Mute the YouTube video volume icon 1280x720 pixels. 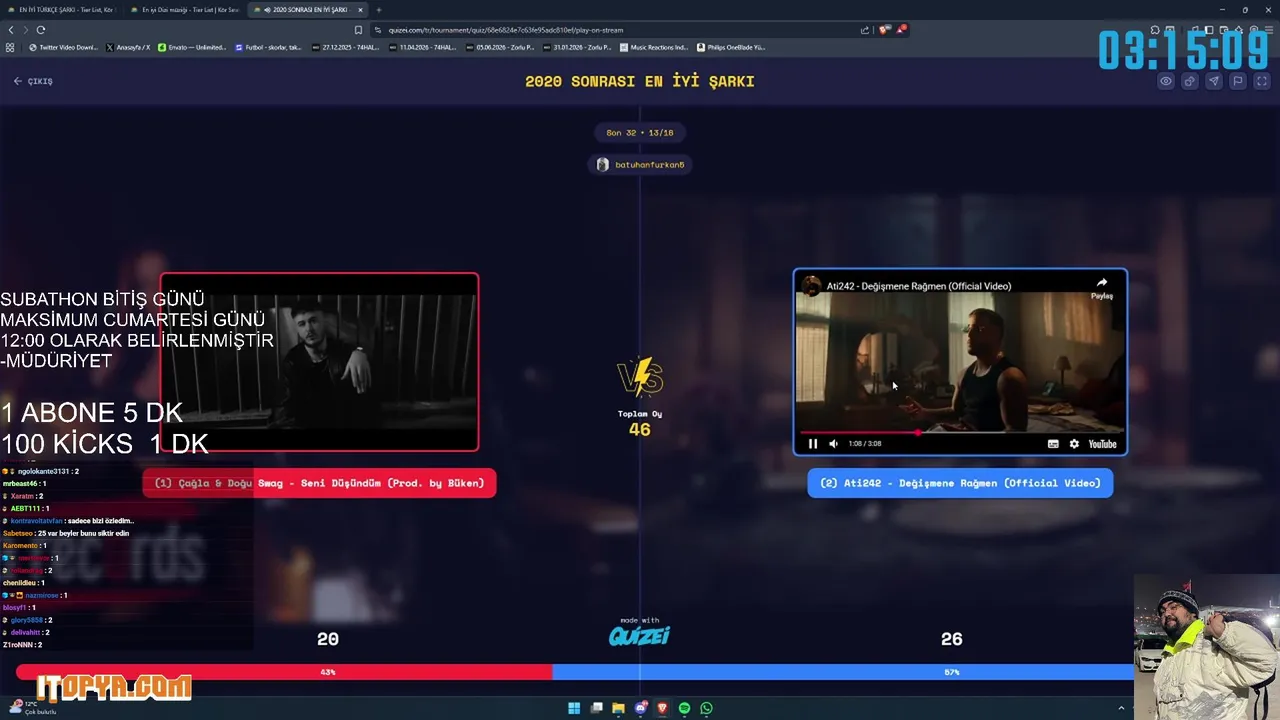pyautogui.click(x=833, y=444)
